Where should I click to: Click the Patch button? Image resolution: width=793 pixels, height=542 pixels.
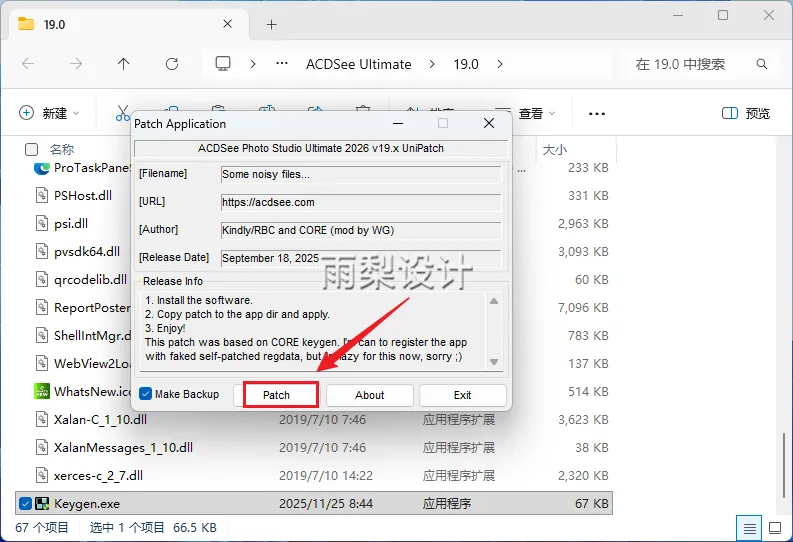281,395
